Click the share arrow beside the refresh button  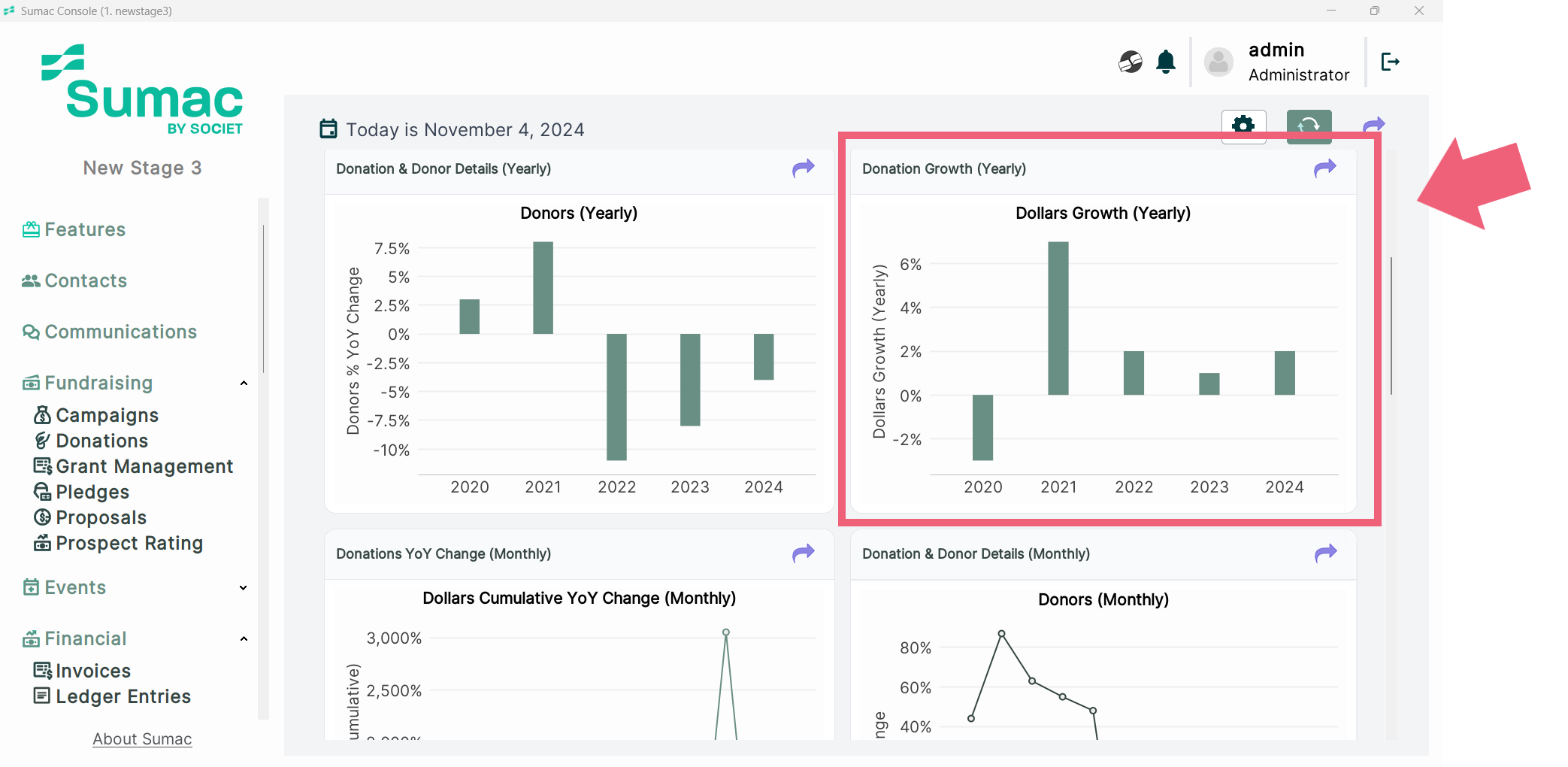tap(1374, 125)
